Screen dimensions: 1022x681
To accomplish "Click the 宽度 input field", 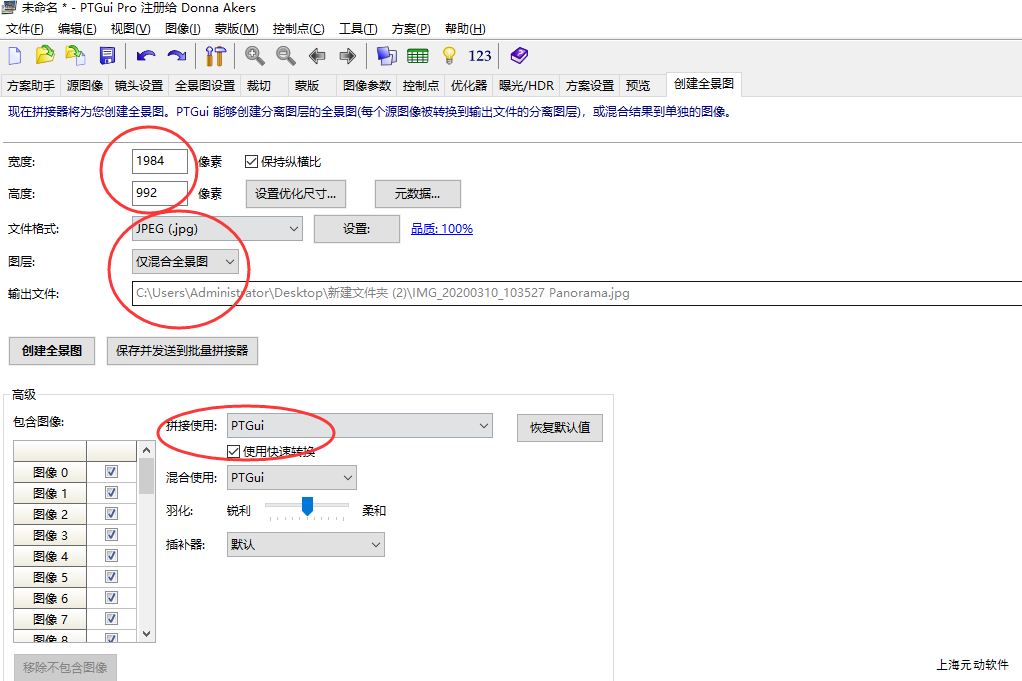I will click(159, 161).
